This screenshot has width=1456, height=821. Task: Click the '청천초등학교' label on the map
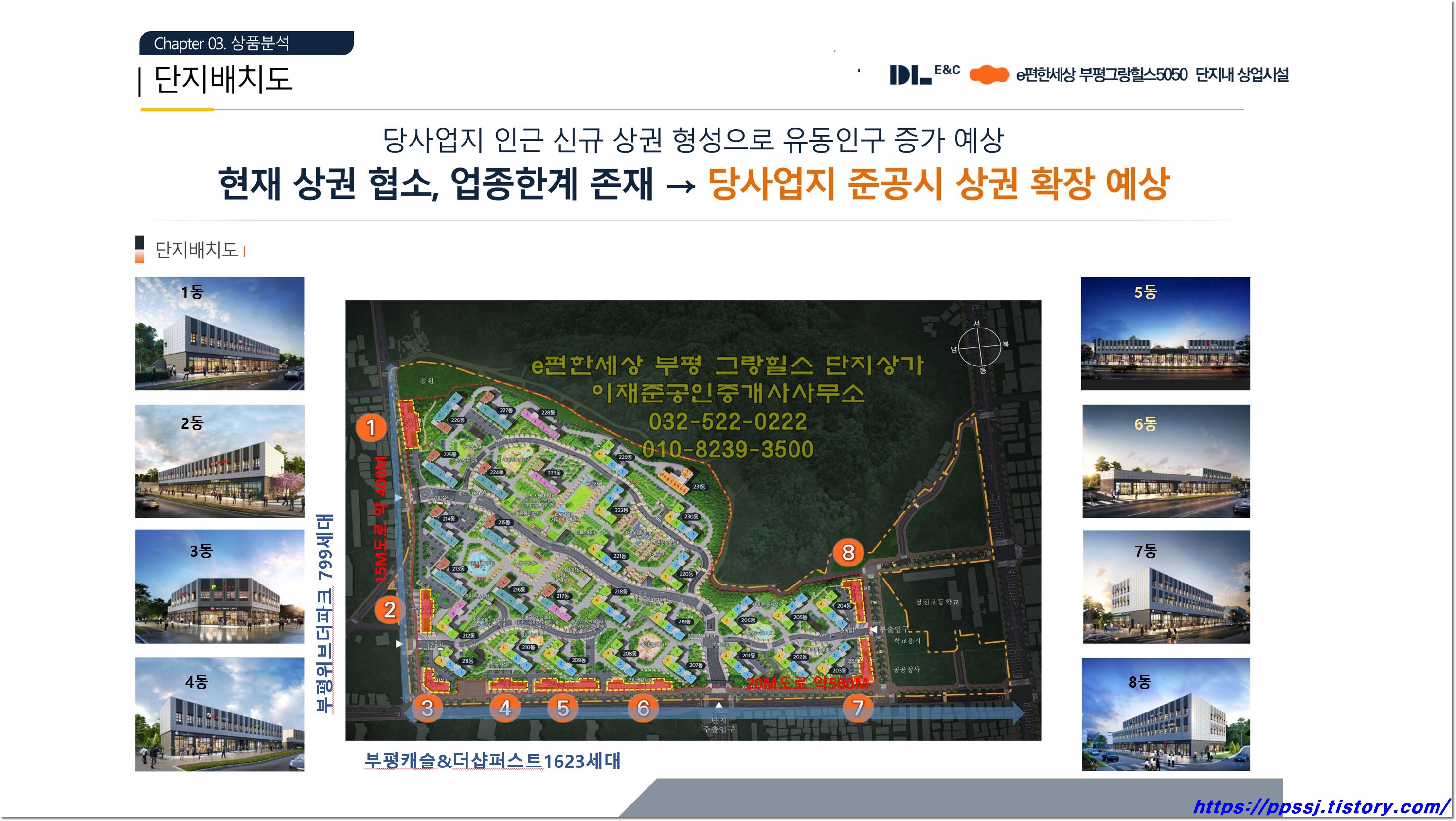point(937,602)
